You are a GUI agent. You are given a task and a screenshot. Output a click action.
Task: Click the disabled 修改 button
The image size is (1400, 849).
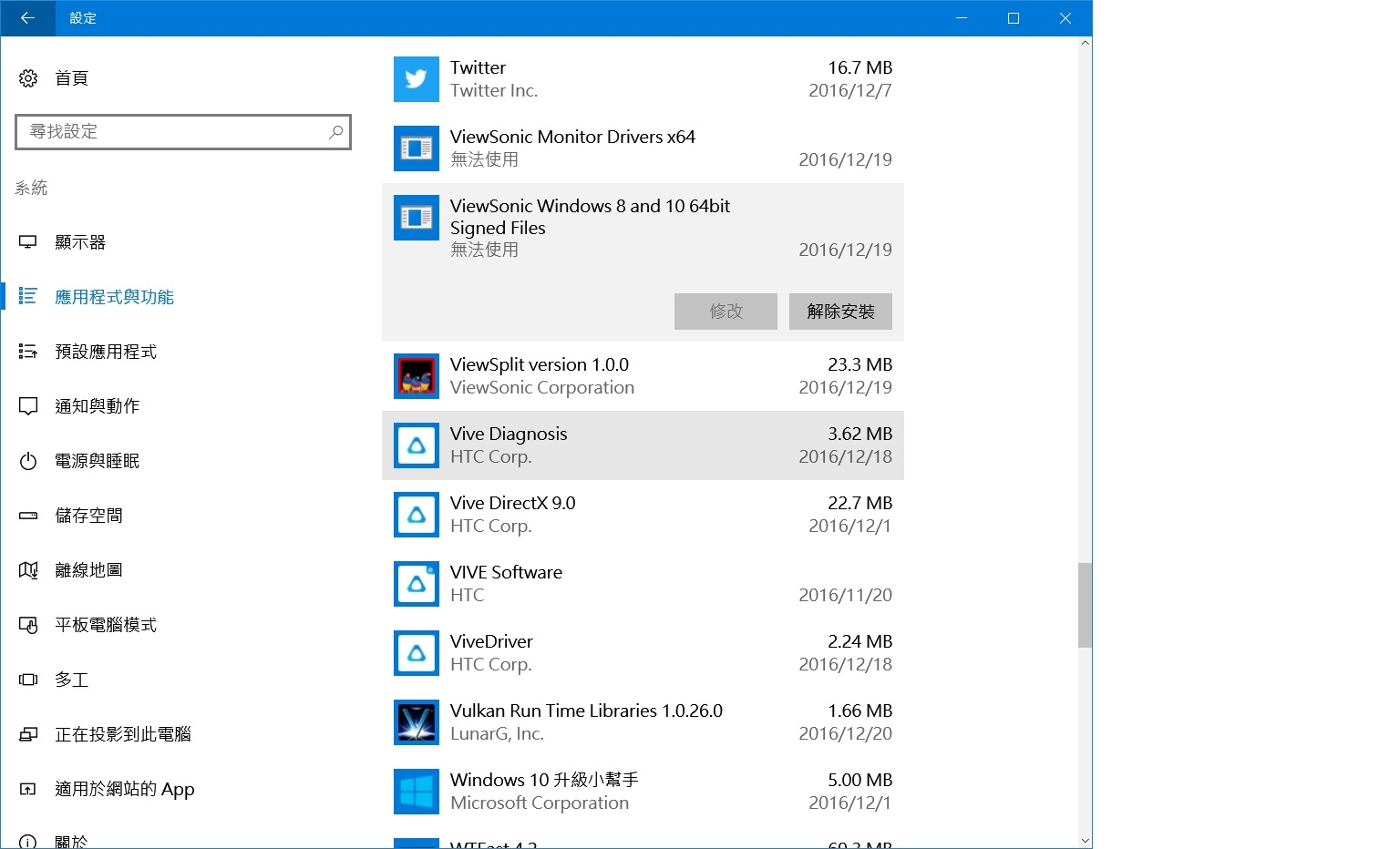726,312
